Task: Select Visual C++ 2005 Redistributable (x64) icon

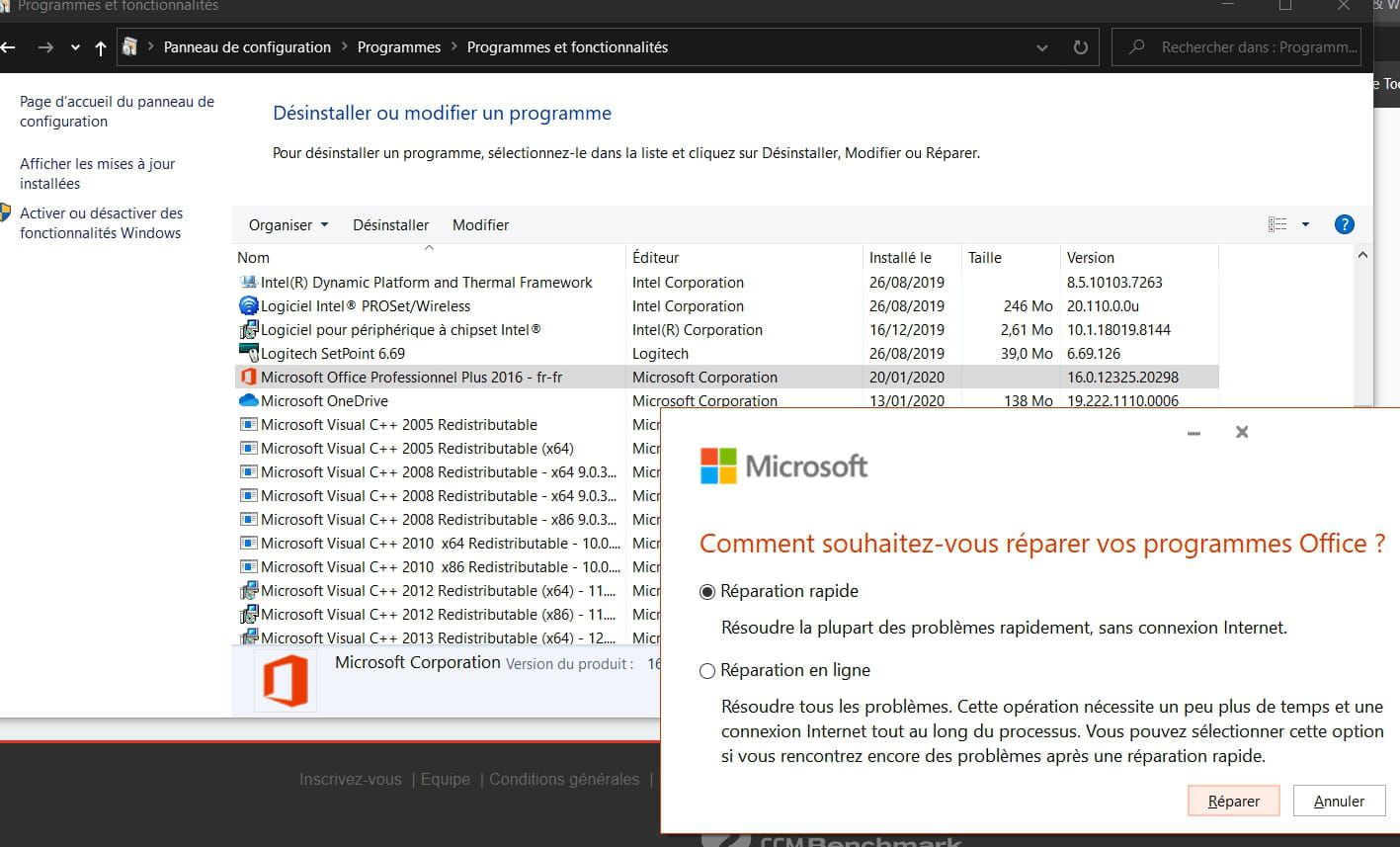Action: pos(249,449)
